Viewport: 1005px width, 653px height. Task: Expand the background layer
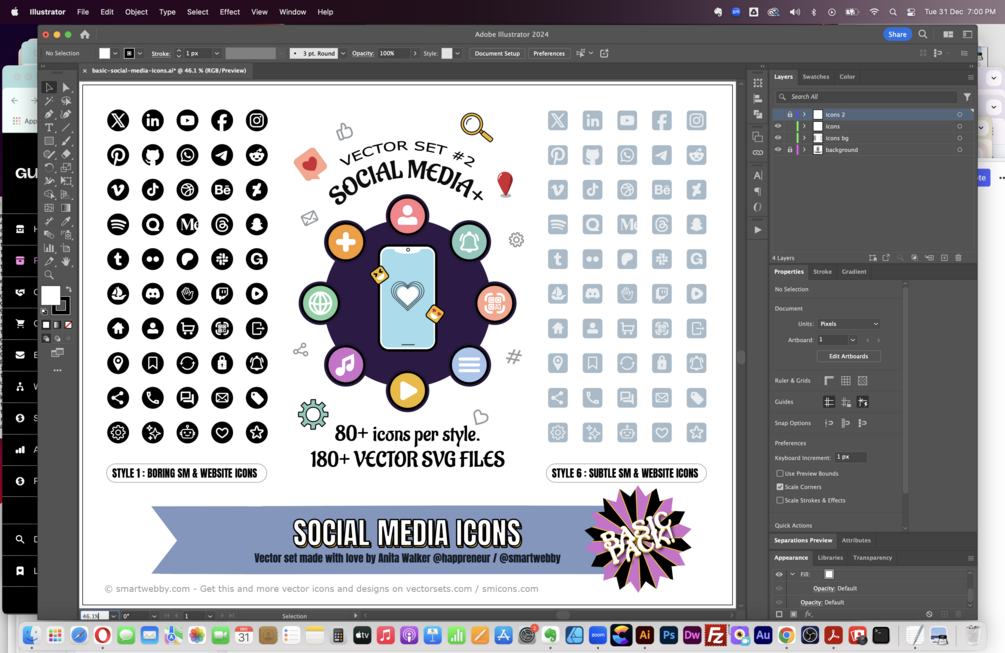click(804, 149)
